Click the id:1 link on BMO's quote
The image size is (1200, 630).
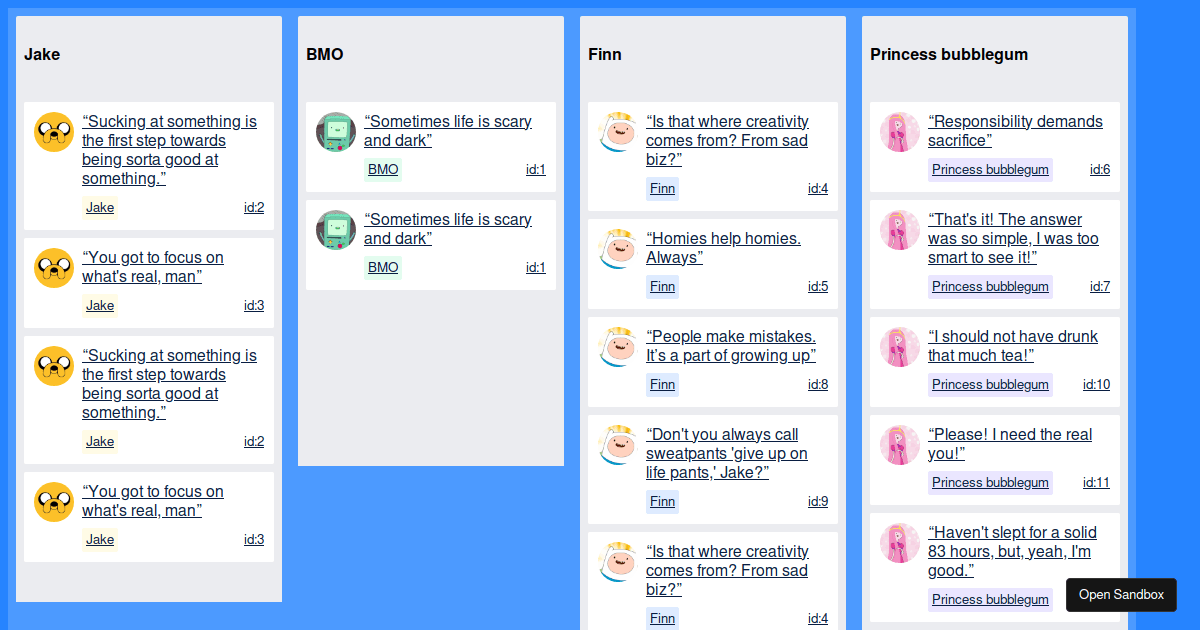537,169
